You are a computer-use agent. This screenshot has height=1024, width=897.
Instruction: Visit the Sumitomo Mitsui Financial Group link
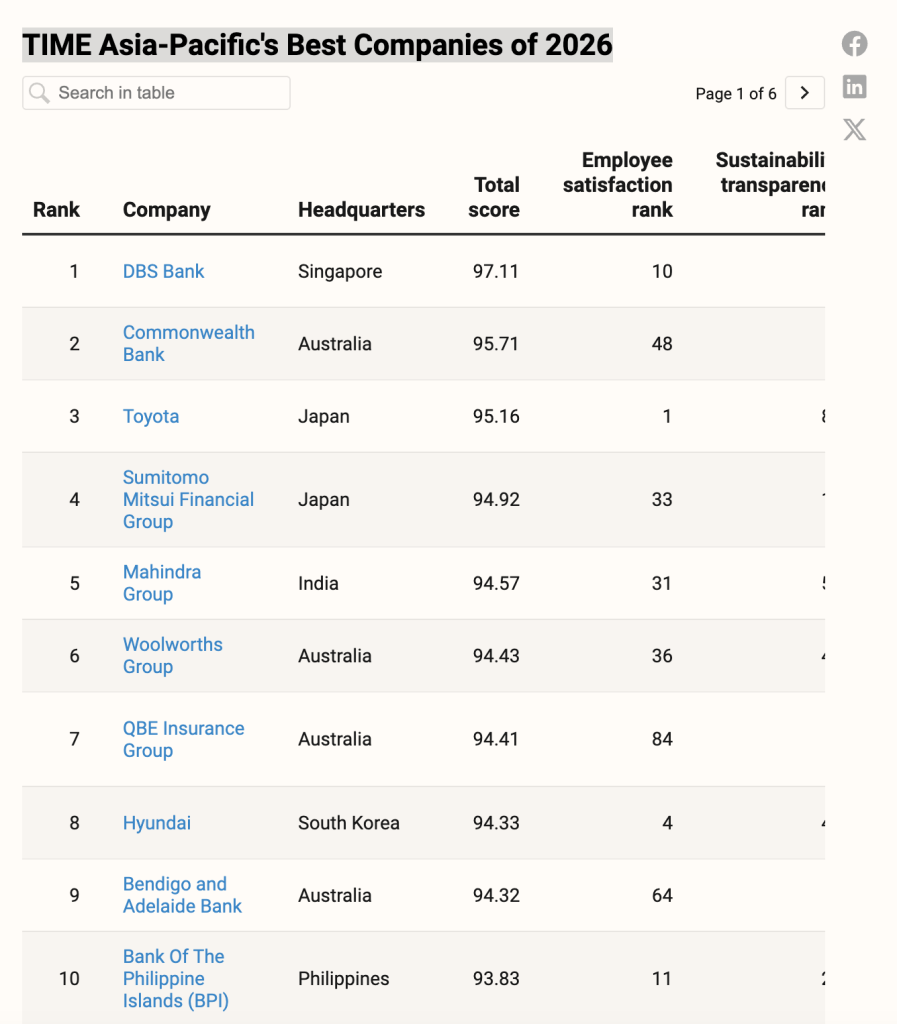point(188,499)
